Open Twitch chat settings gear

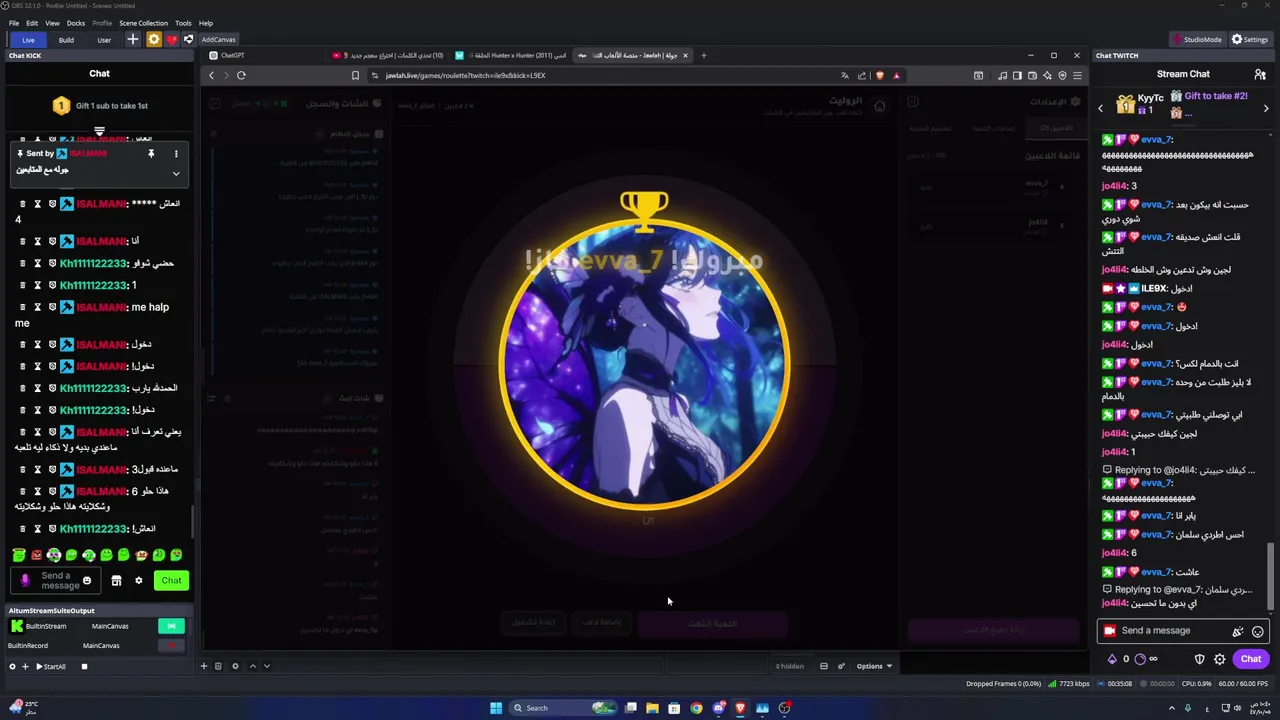click(x=1220, y=659)
